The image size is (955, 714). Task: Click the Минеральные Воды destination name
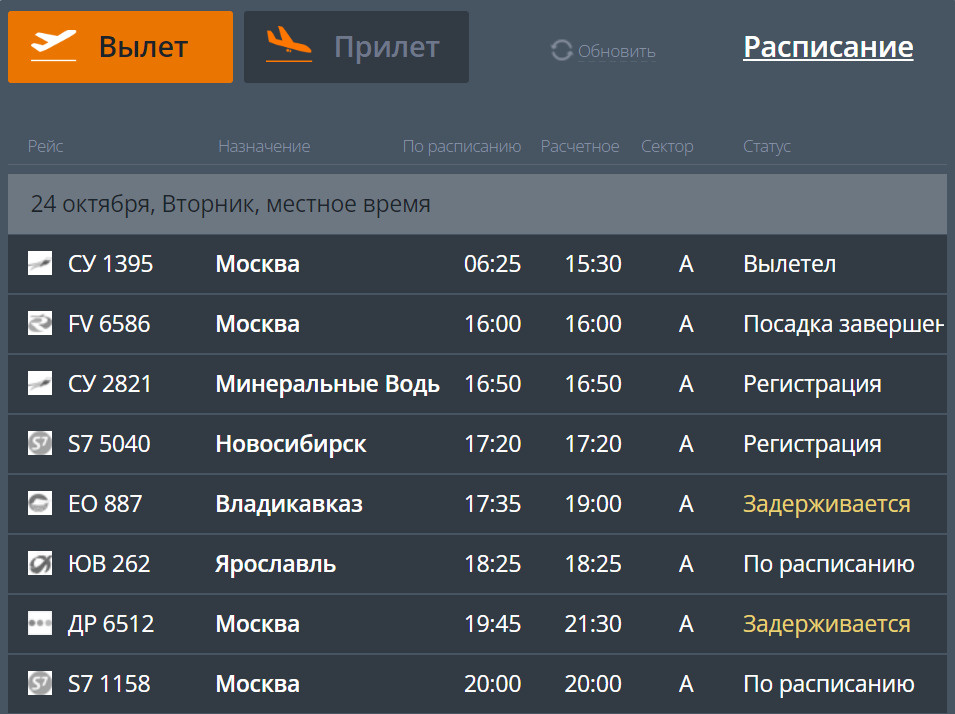(x=328, y=384)
